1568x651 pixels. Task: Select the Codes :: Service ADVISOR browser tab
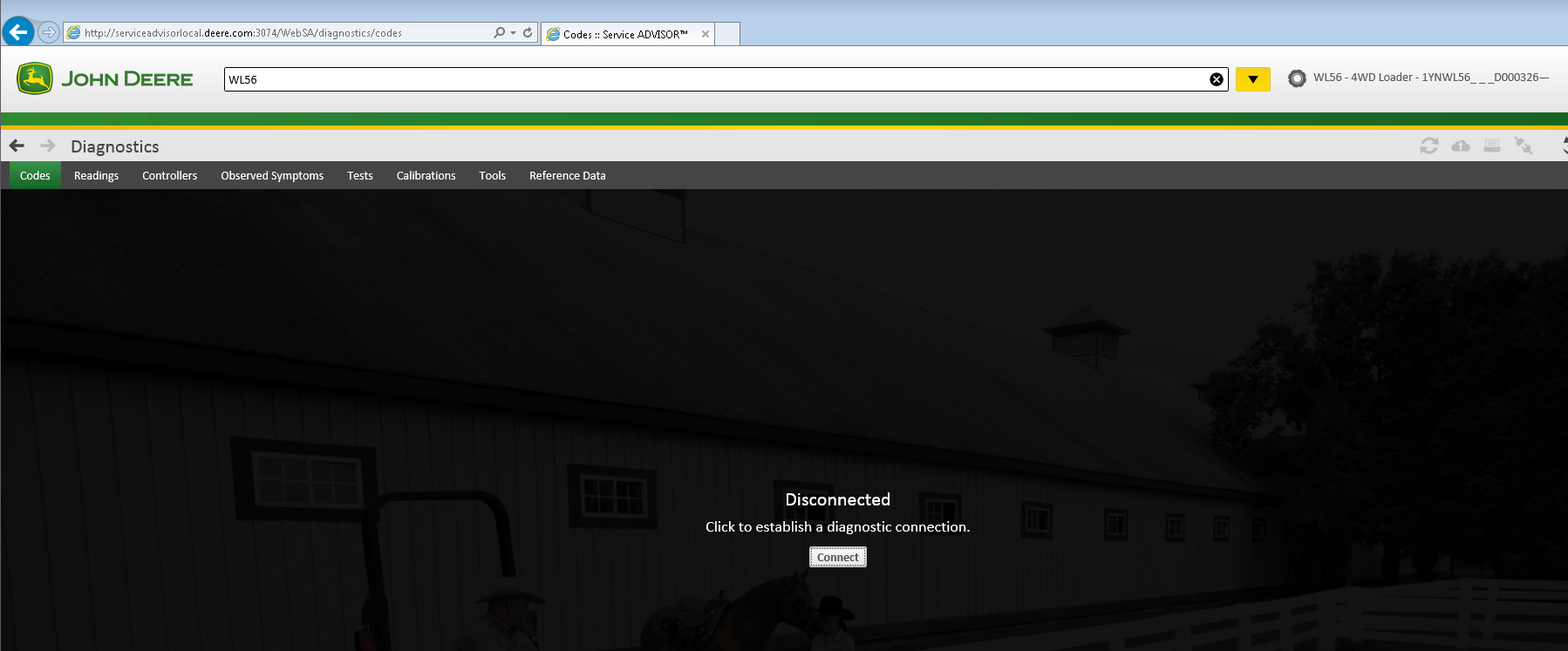coord(625,34)
